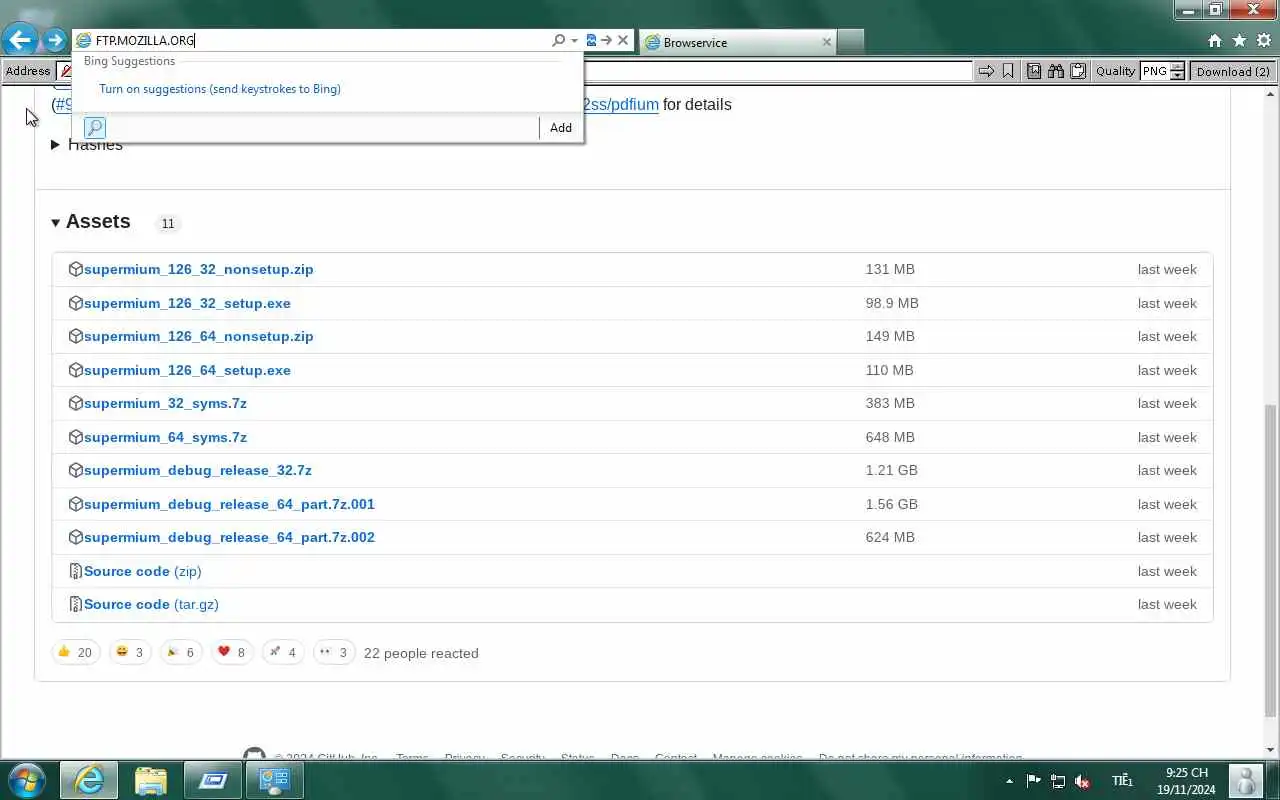The image size is (1280, 800).
Task: Click the Browservice clipboard icon
Action: click(1078, 71)
